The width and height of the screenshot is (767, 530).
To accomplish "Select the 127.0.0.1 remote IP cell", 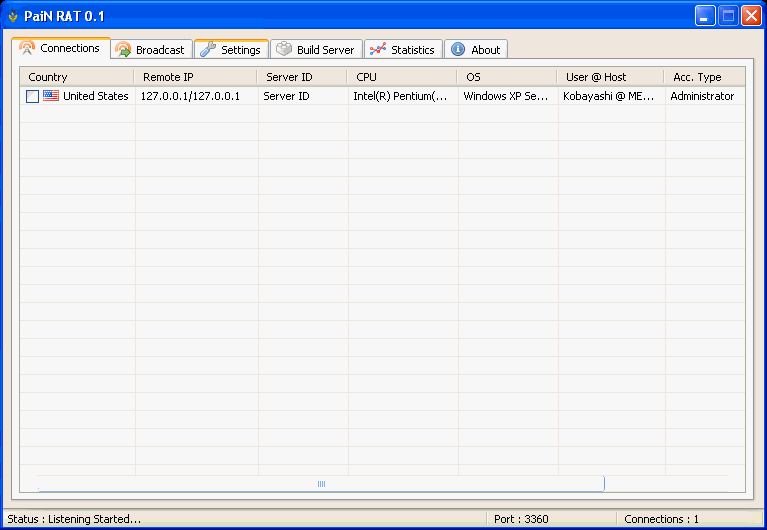I will pos(190,97).
